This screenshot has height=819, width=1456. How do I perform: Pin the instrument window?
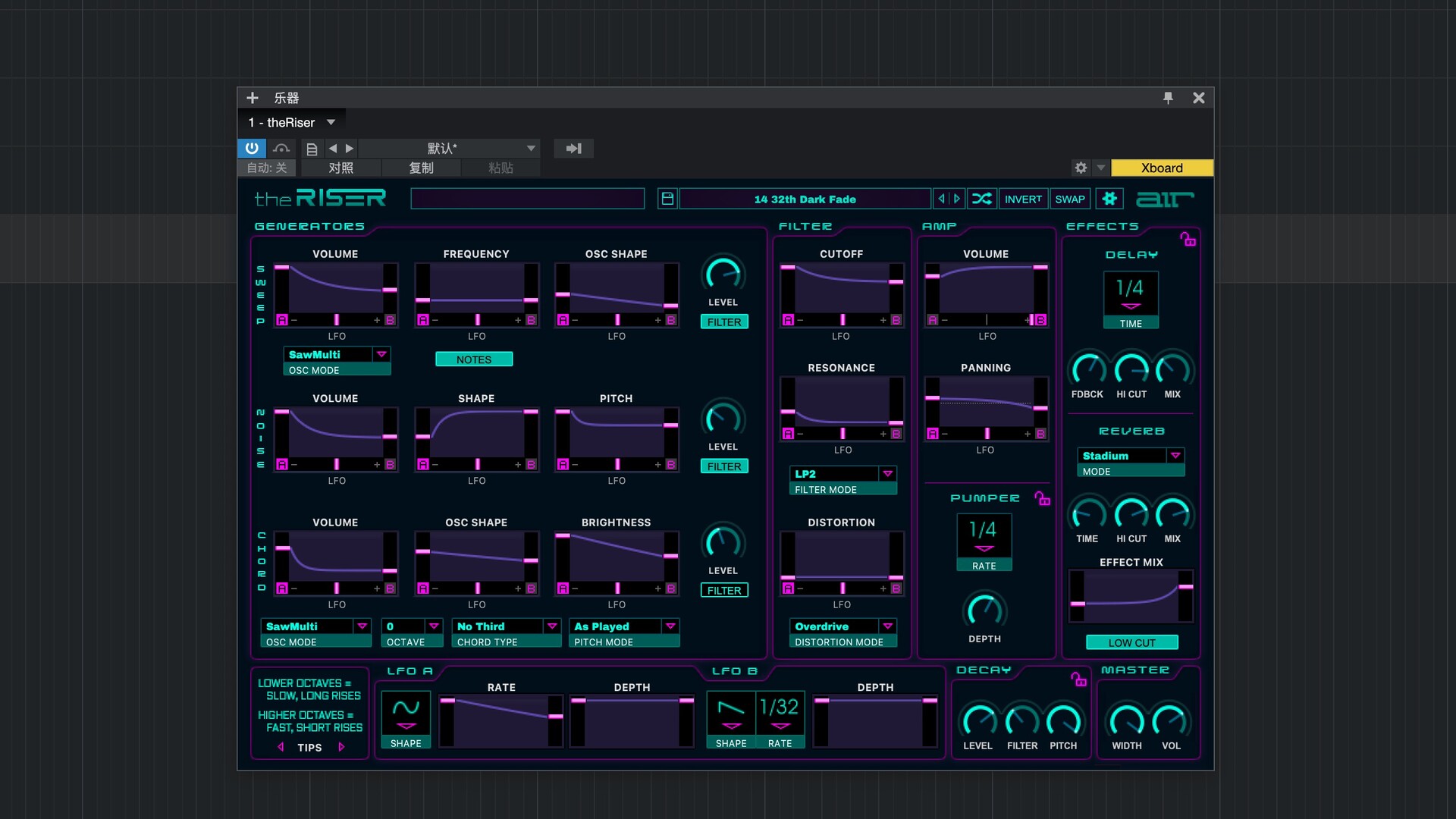(x=1168, y=98)
